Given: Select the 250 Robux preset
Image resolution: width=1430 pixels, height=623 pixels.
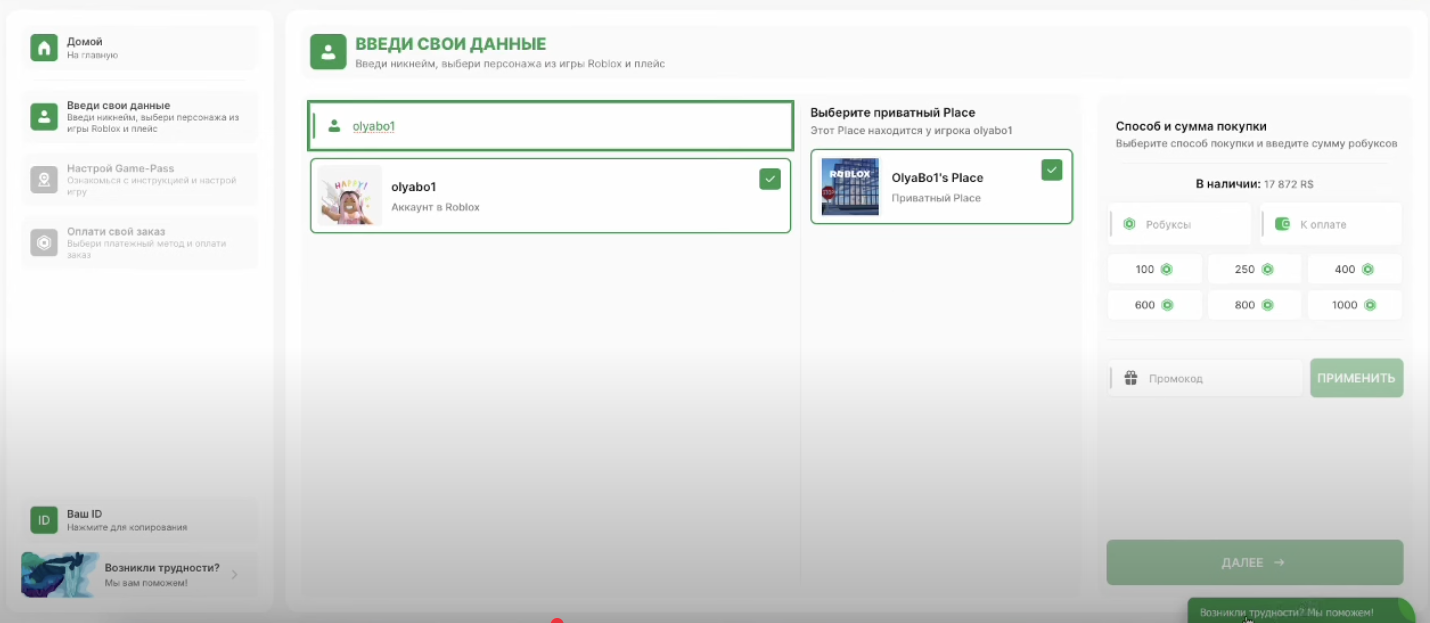Looking at the screenshot, I should pos(1255,269).
